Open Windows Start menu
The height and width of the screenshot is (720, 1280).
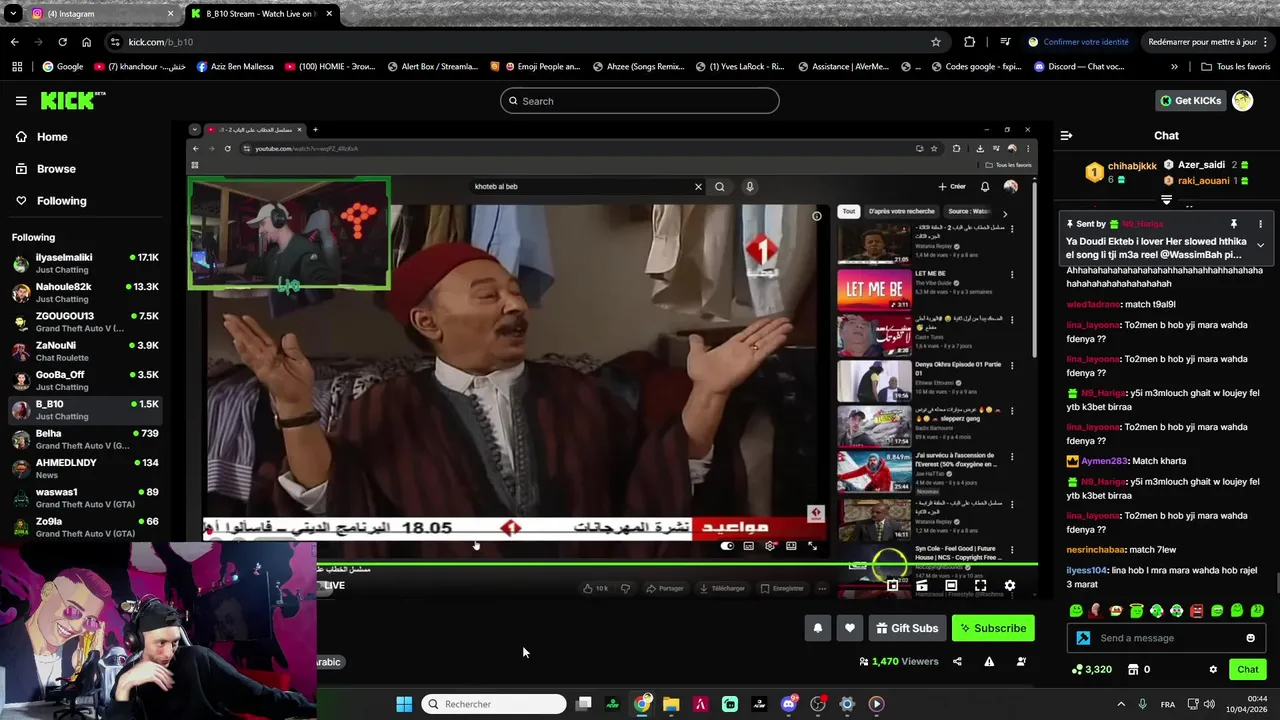(404, 704)
